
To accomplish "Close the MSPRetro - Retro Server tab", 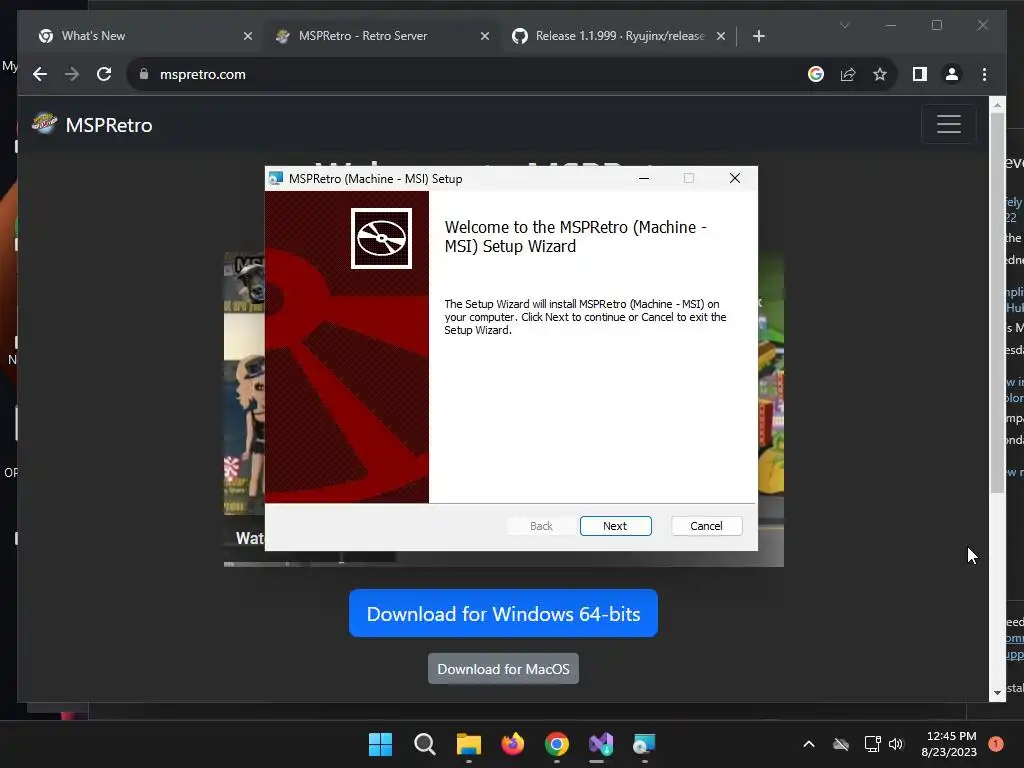I will (485, 36).
